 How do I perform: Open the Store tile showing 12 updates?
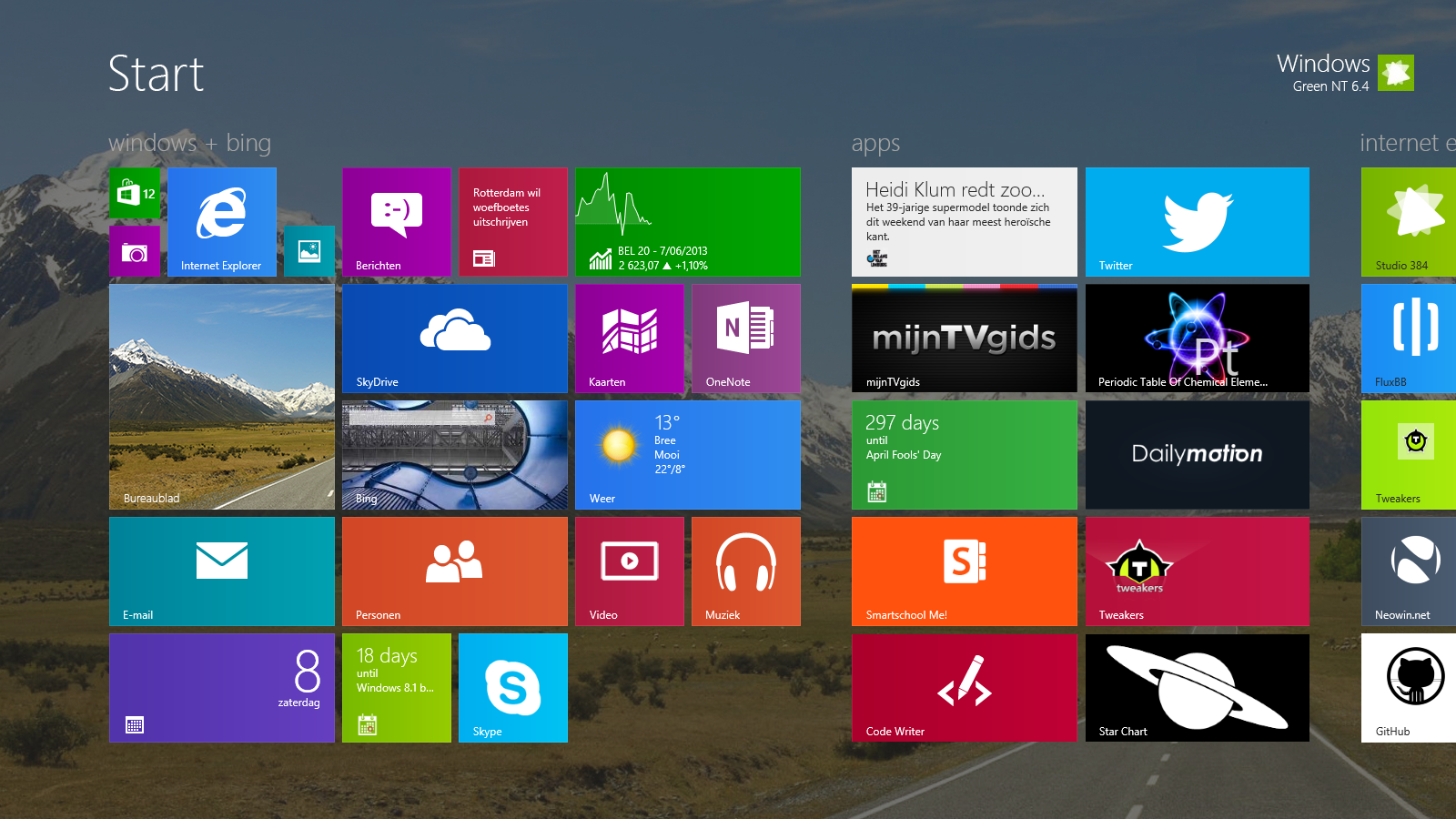pos(135,193)
